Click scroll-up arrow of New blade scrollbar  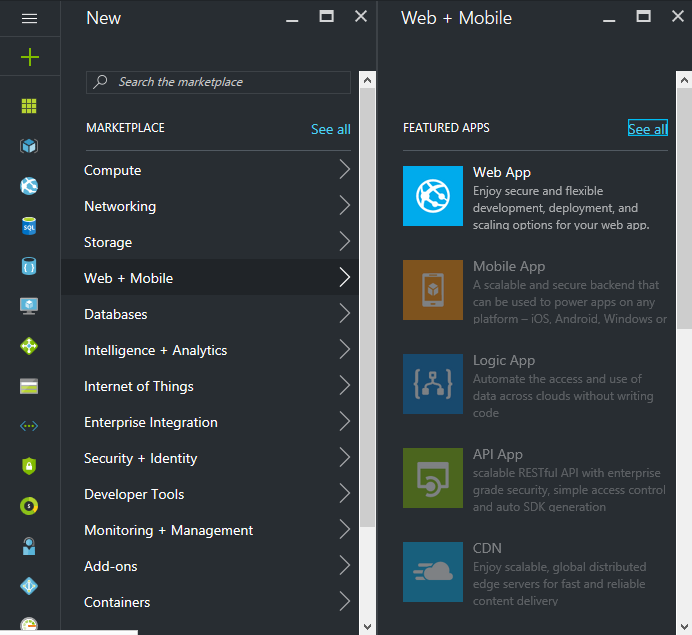tap(367, 80)
